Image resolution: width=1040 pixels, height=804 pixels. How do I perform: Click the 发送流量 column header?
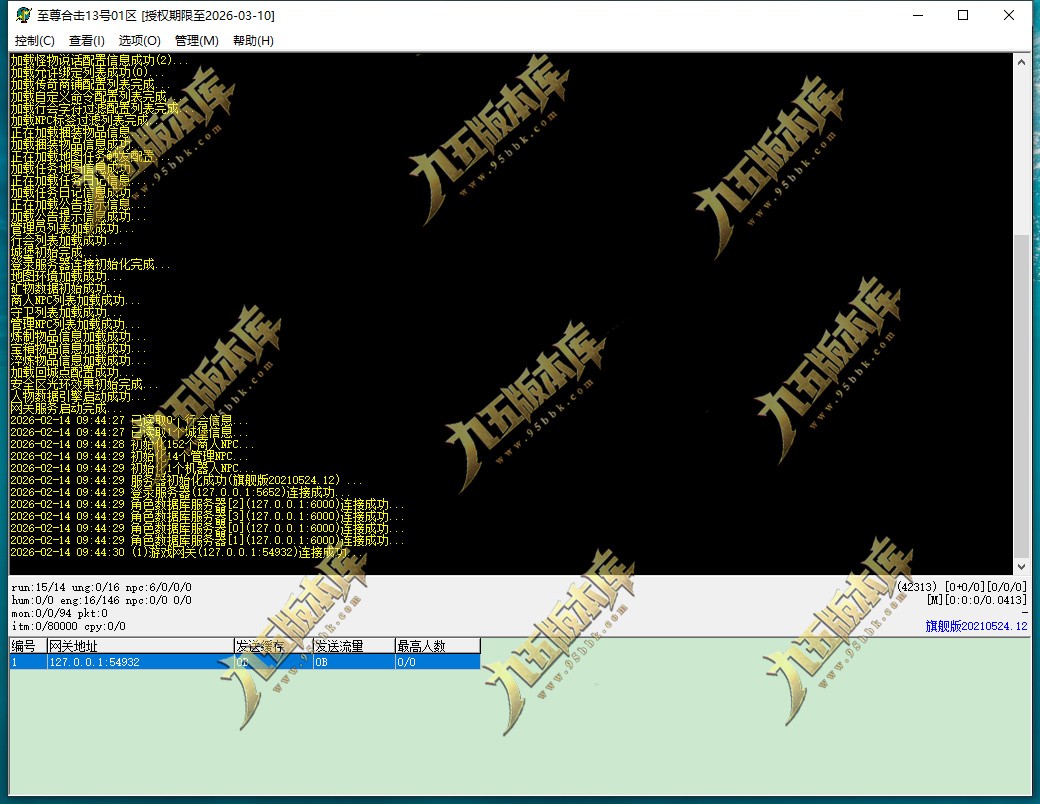[354, 645]
